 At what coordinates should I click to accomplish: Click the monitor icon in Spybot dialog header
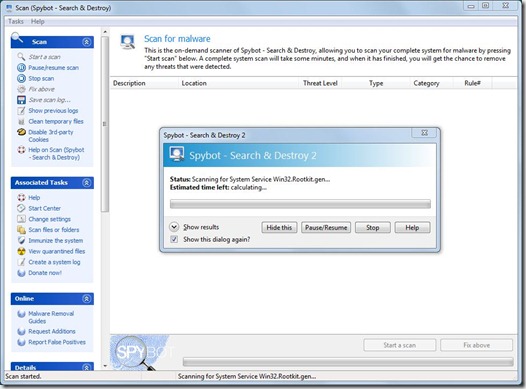click(x=176, y=154)
